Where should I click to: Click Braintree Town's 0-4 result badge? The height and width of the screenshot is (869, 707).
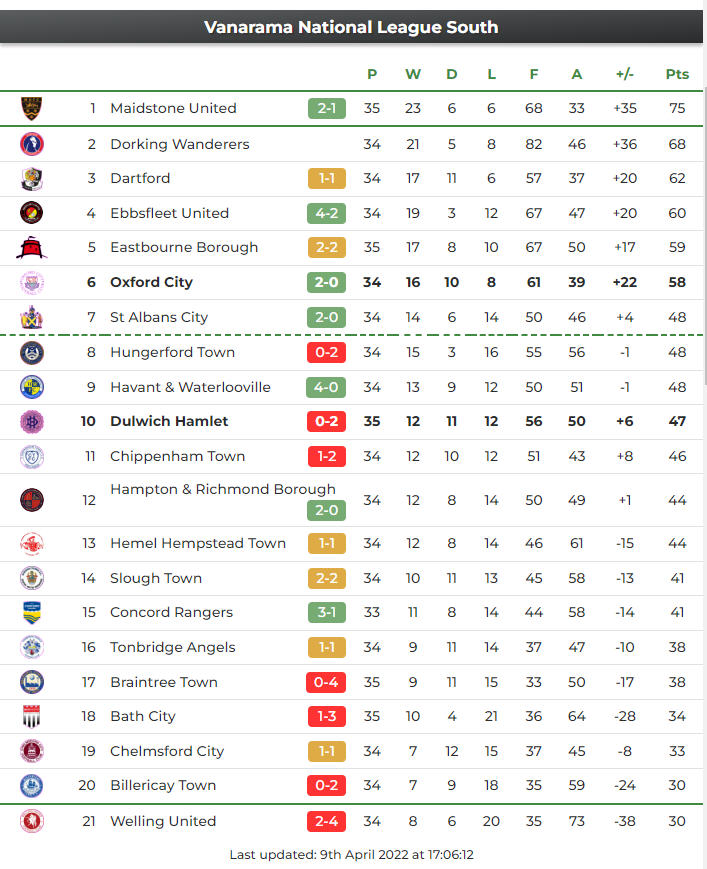(326, 682)
